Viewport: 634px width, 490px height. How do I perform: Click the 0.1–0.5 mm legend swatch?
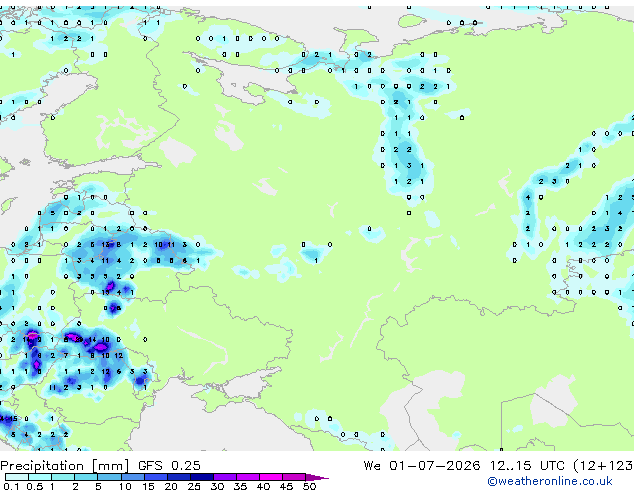pos(17,477)
